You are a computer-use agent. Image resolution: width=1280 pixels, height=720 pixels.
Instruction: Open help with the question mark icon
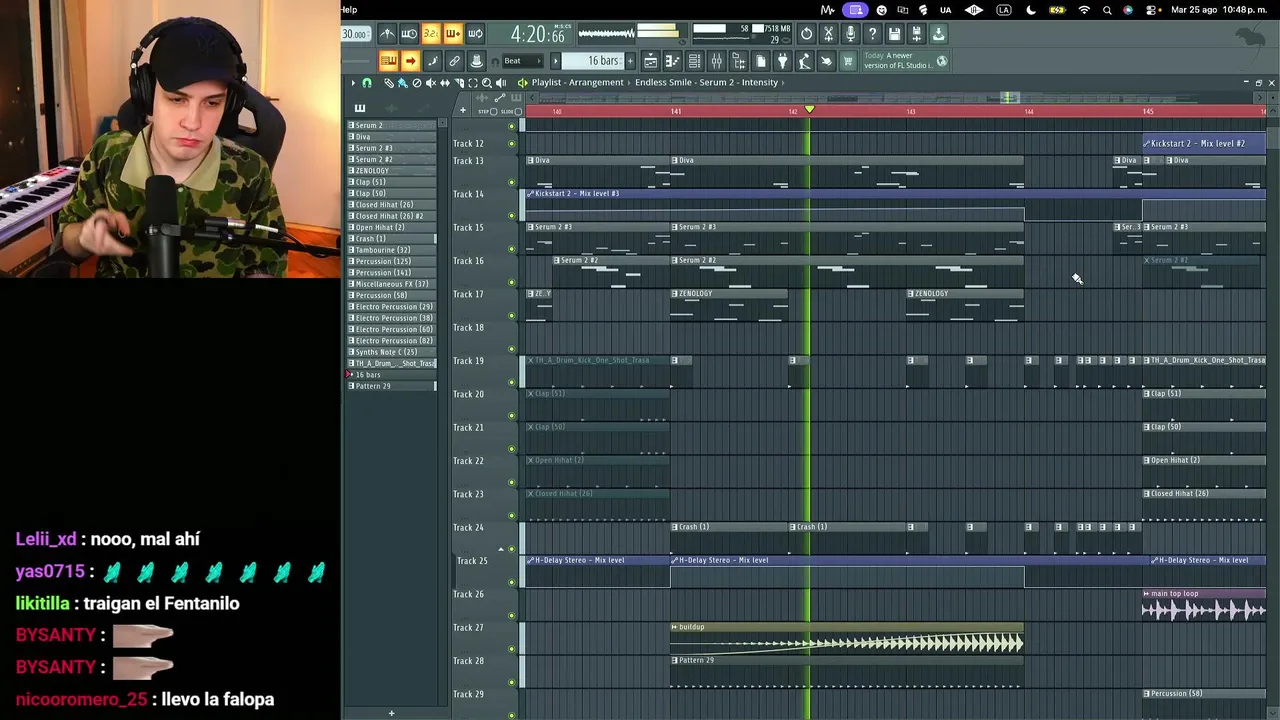point(872,34)
